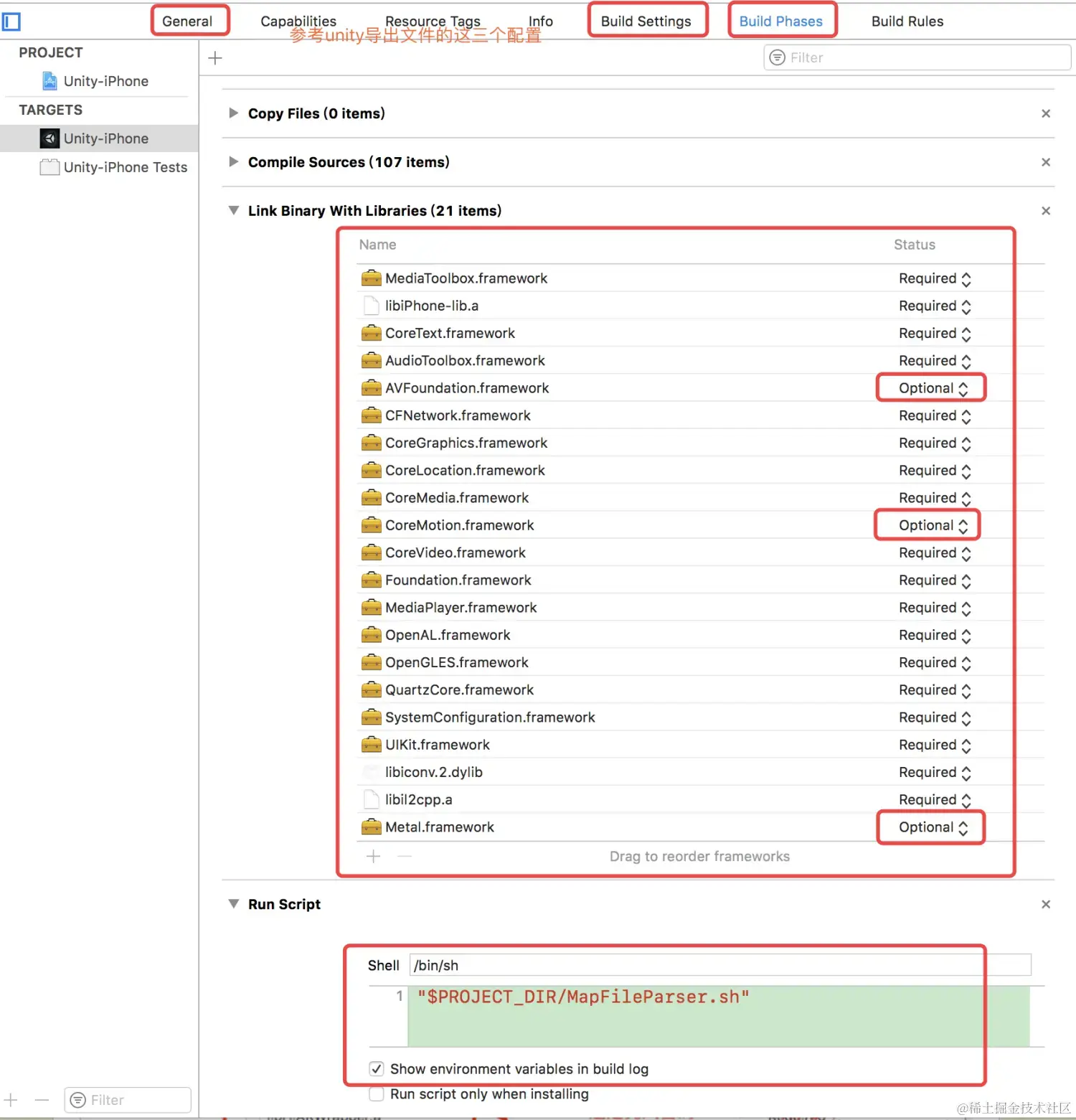Screen dimensions: 1076x1120
Task: Click the Status column header
Action: pyautogui.click(x=915, y=245)
